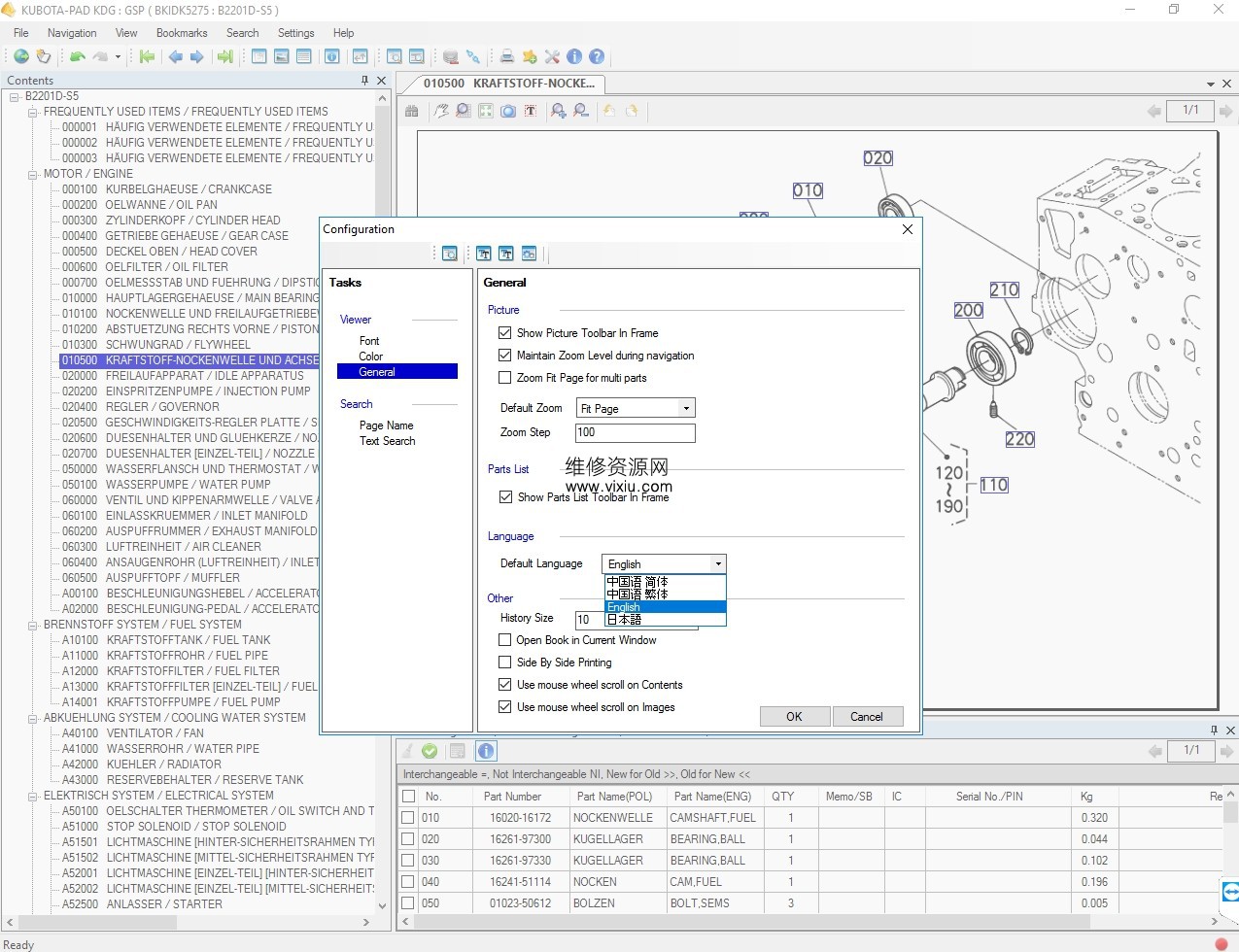Click the OK button in Configuration dialog
This screenshot has width=1239, height=952.
[x=794, y=716]
